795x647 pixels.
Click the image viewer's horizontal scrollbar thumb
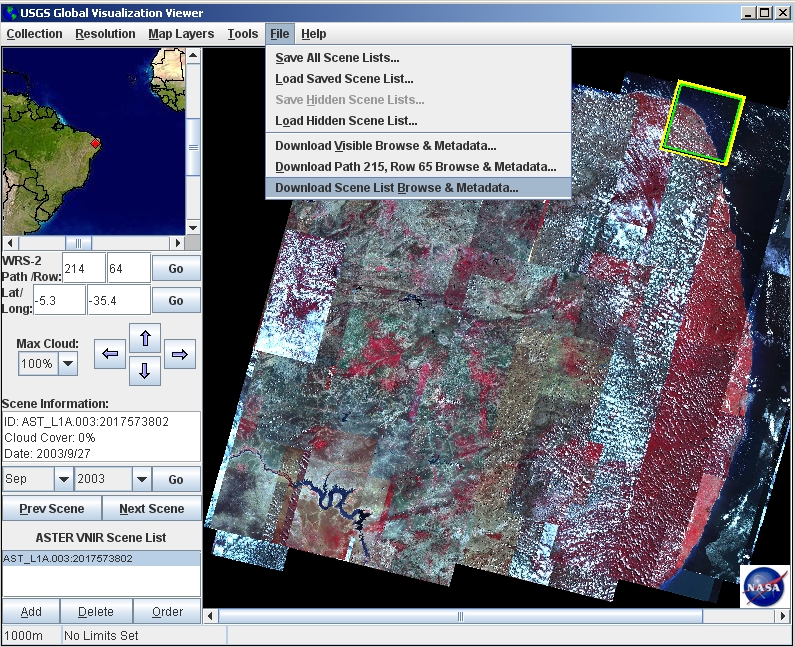point(460,616)
